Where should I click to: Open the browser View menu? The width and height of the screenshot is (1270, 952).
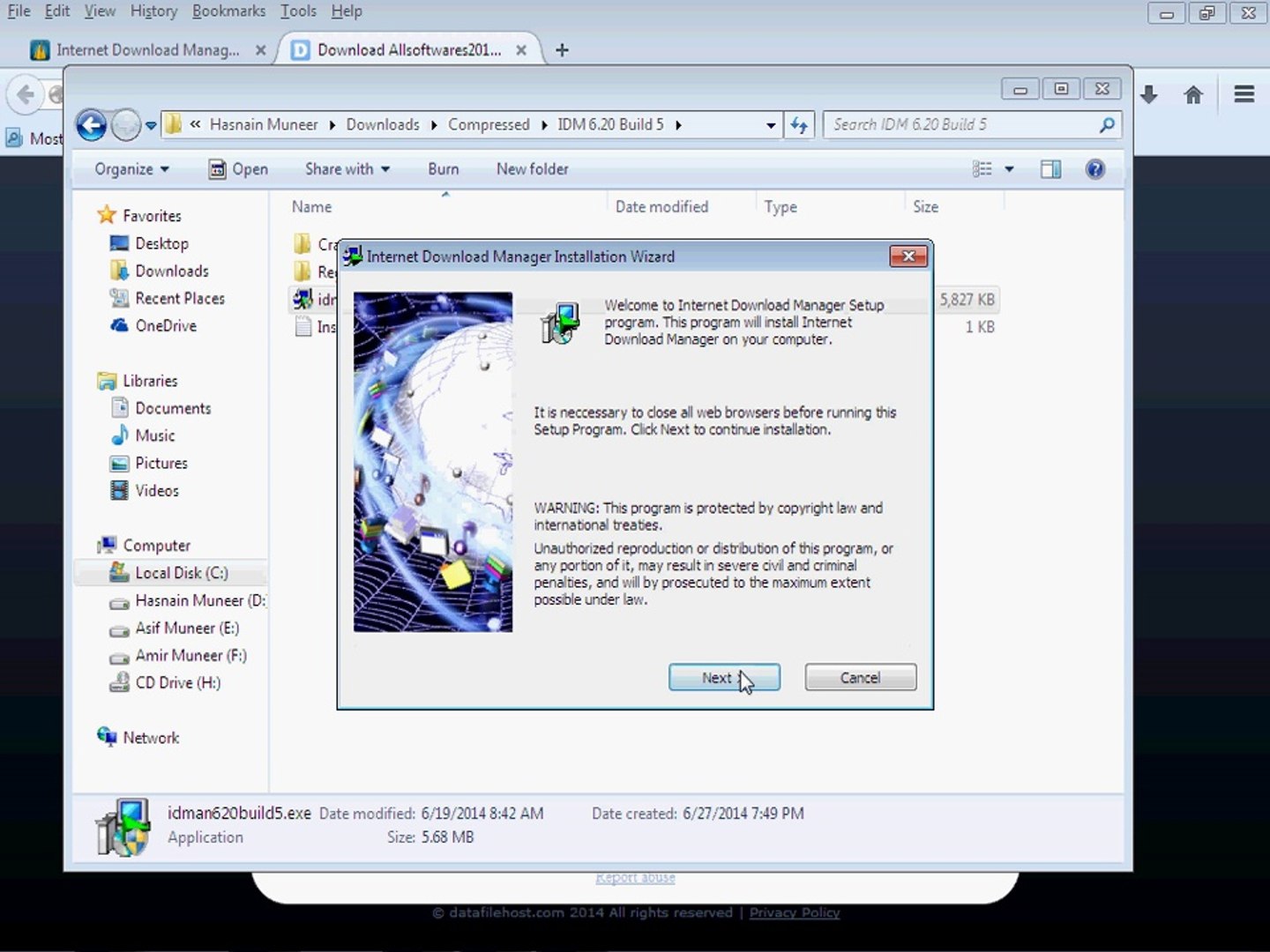pyautogui.click(x=100, y=11)
